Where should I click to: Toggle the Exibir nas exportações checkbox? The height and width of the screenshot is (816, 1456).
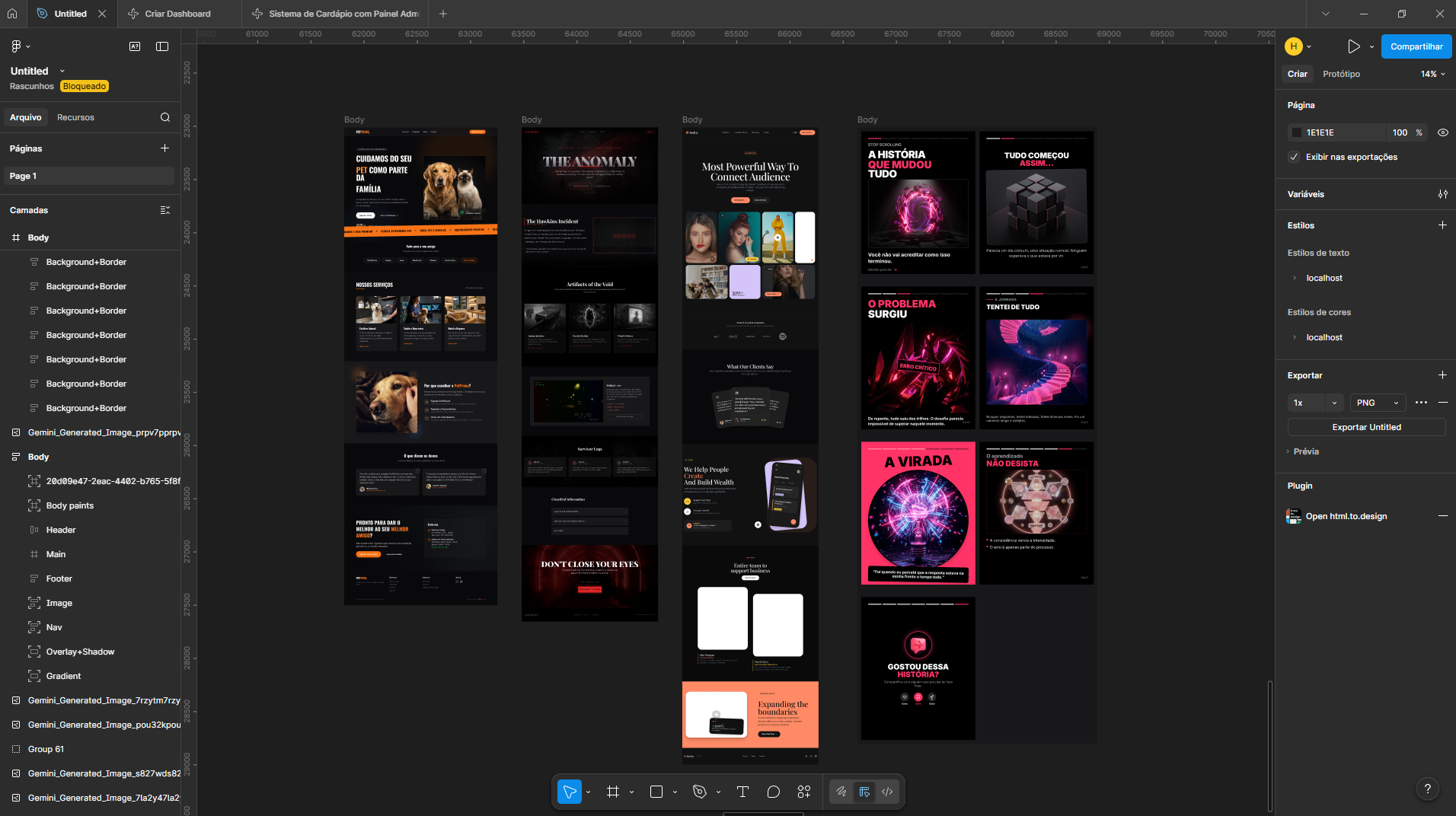[x=1295, y=157]
